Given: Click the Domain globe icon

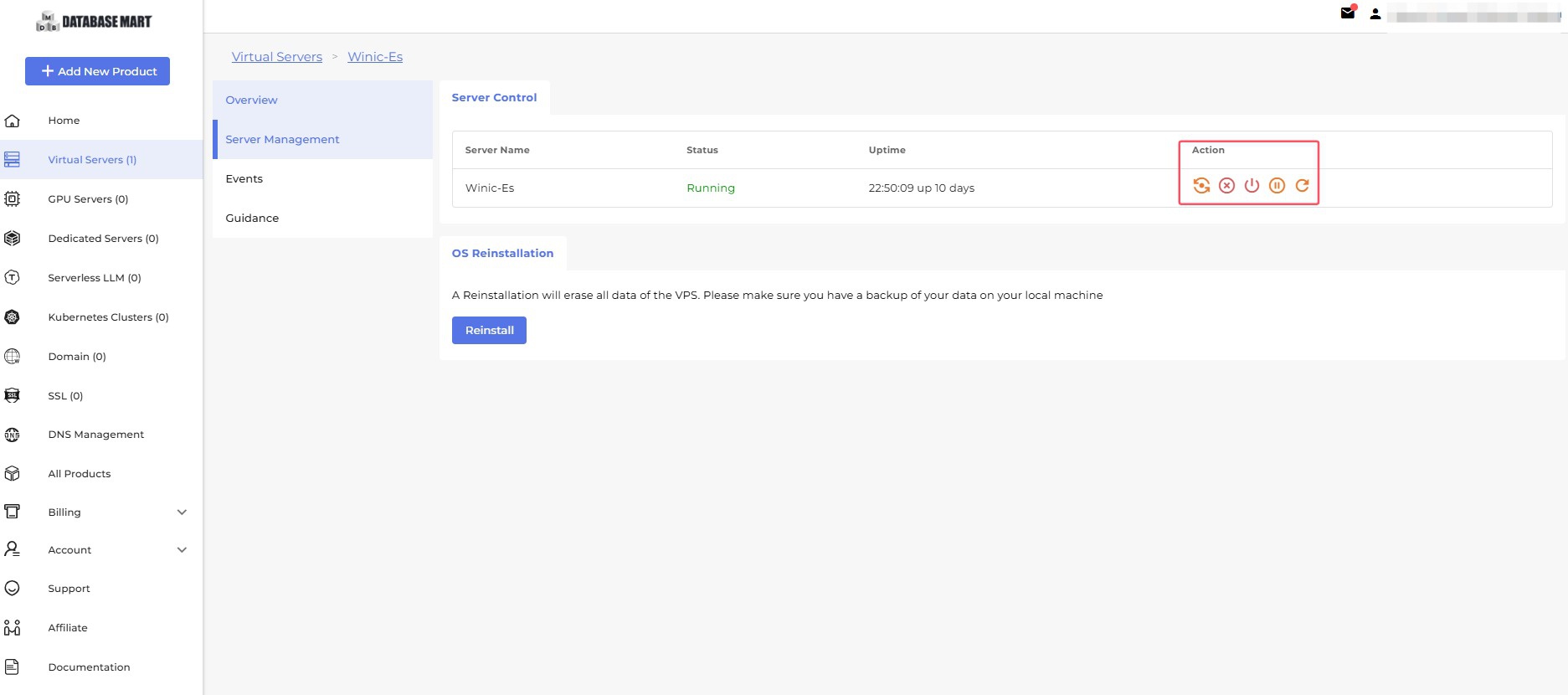Looking at the screenshot, I should coord(13,356).
